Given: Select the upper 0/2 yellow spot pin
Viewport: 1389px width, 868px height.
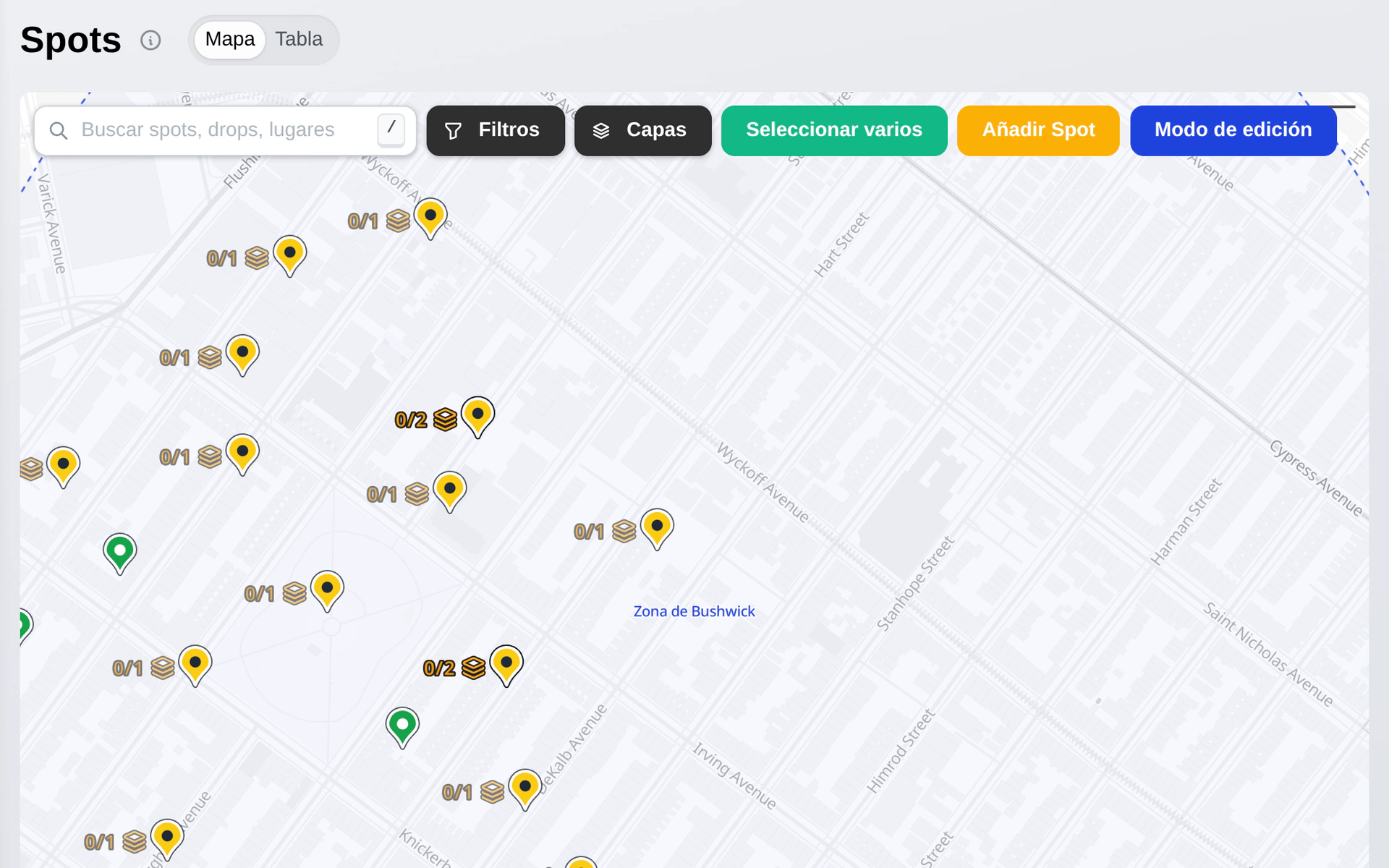Looking at the screenshot, I should coord(477,417).
